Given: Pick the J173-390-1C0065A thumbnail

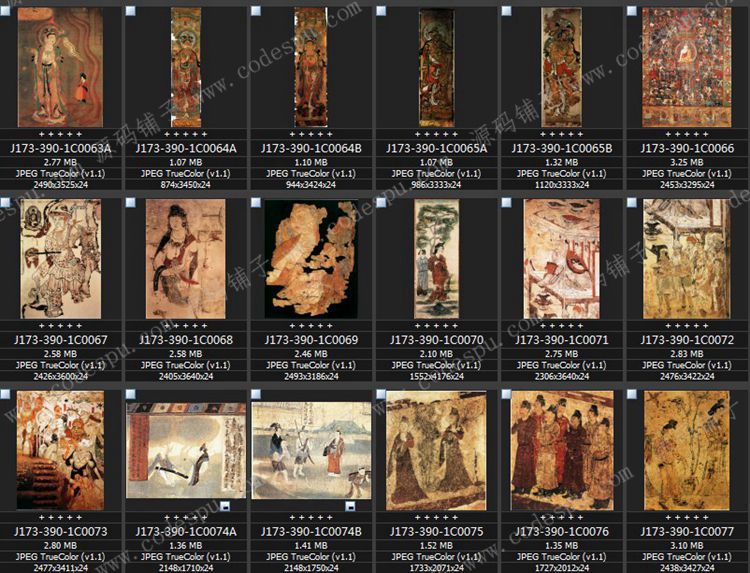Looking at the screenshot, I should coord(436,67).
